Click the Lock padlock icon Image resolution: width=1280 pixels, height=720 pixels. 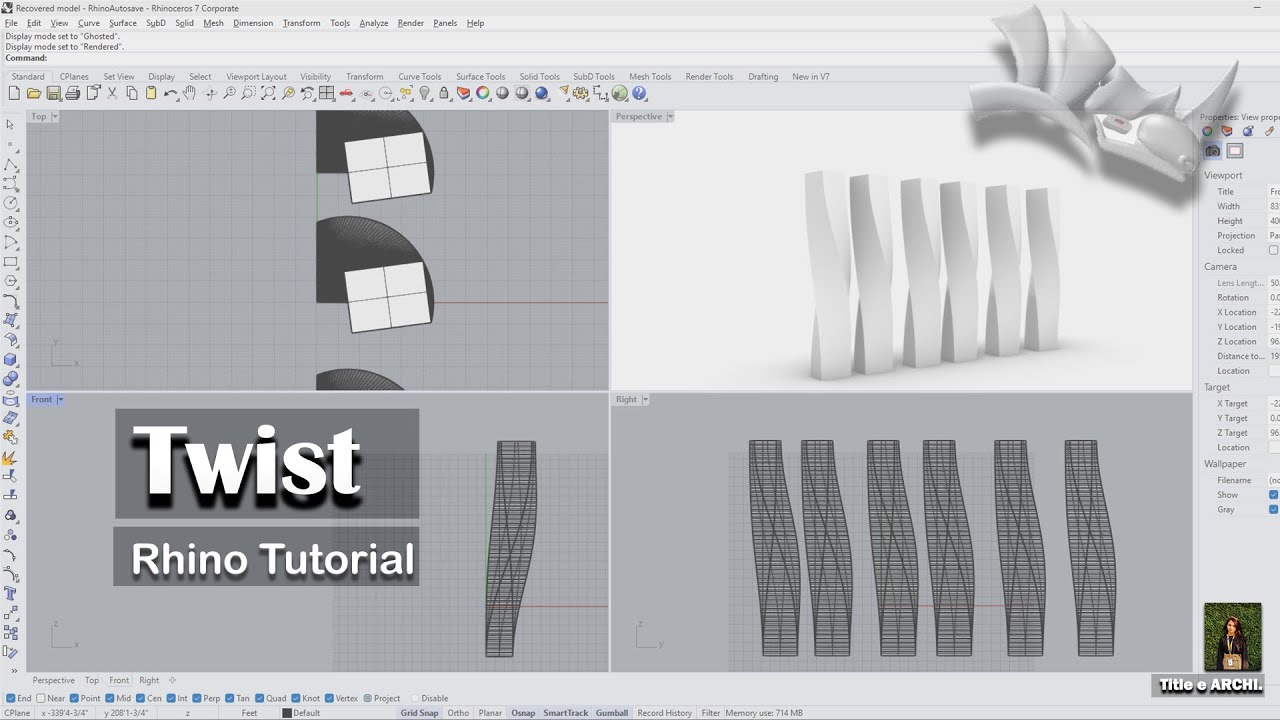click(x=444, y=93)
